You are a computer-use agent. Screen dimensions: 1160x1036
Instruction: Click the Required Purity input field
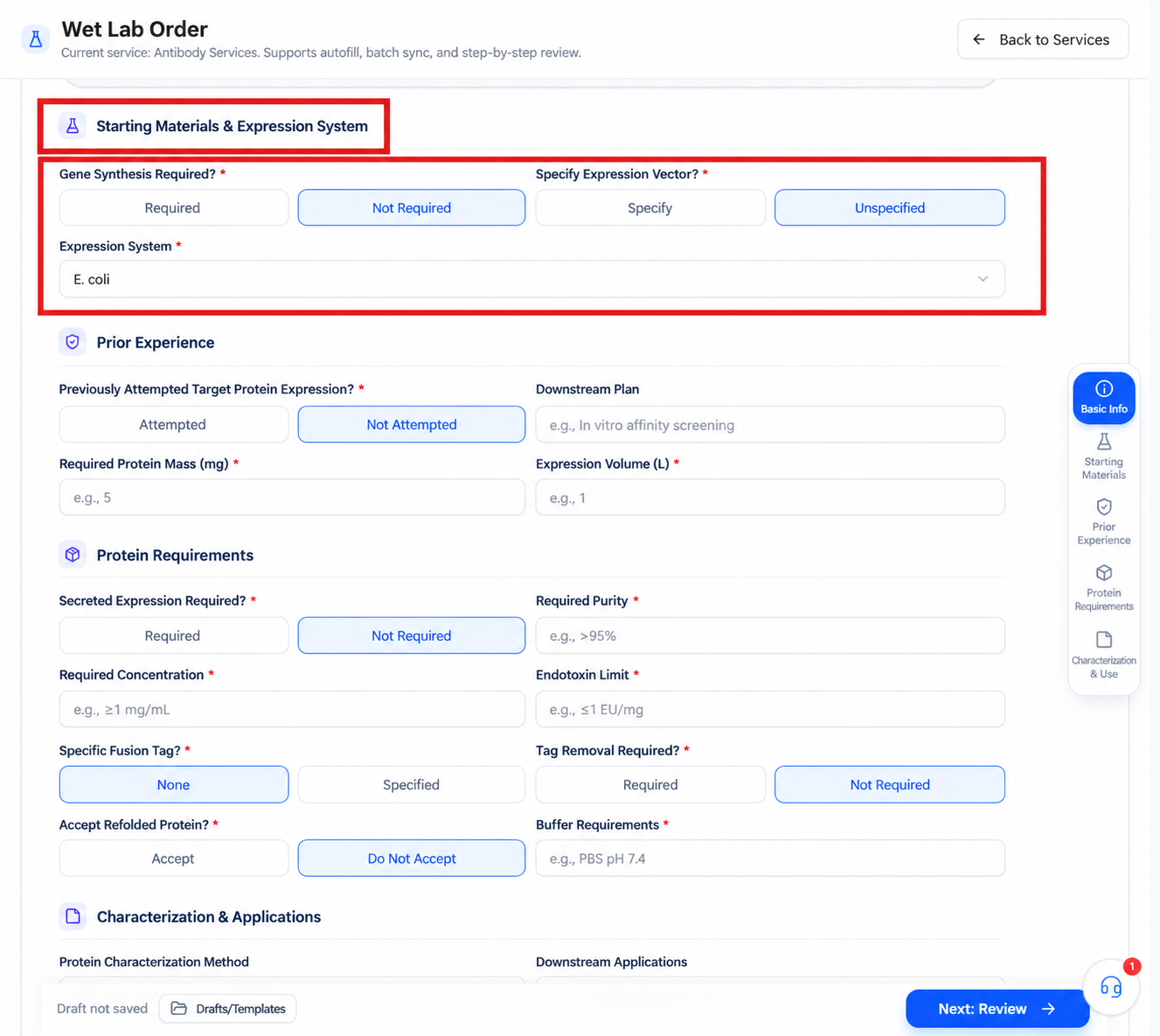(x=770, y=636)
